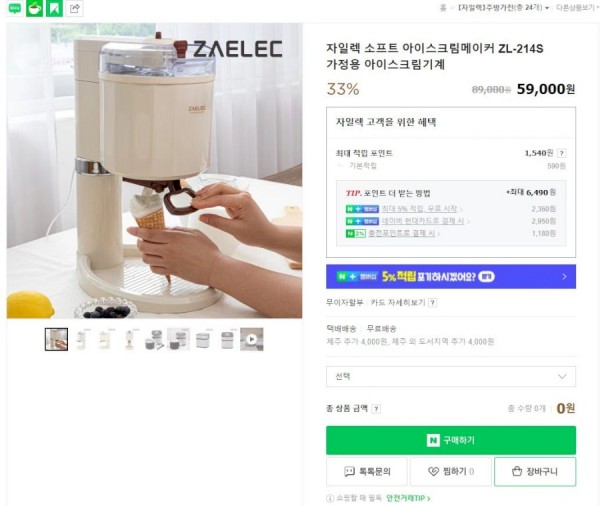The height and width of the screenshot is (506, 600).
Task: Toggle 찜하기 wishlist heart button
Action: point(451,472)
